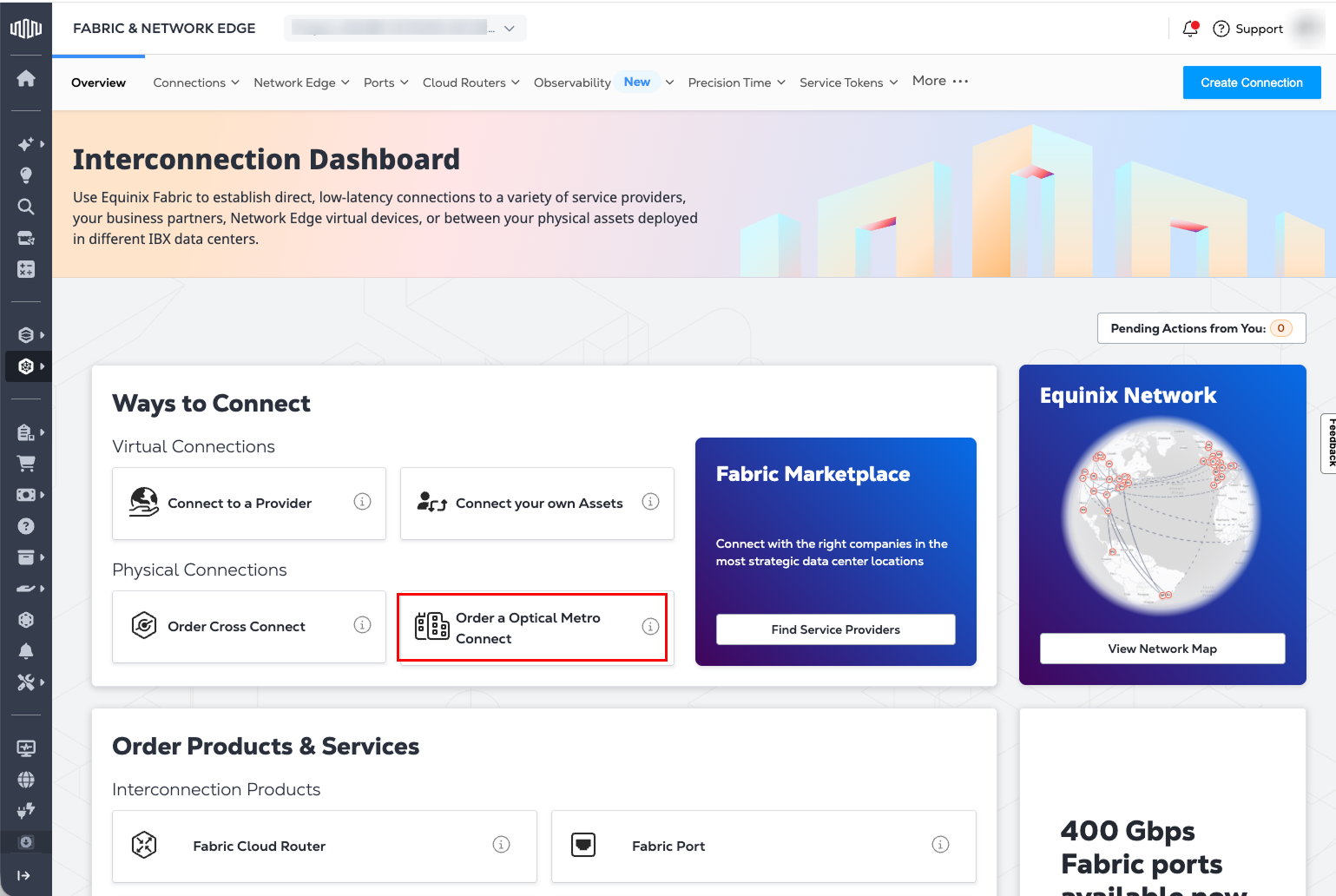
Task: Open the account selector dropdown in header
Action: pyautogui.click(x=405, y=29)
